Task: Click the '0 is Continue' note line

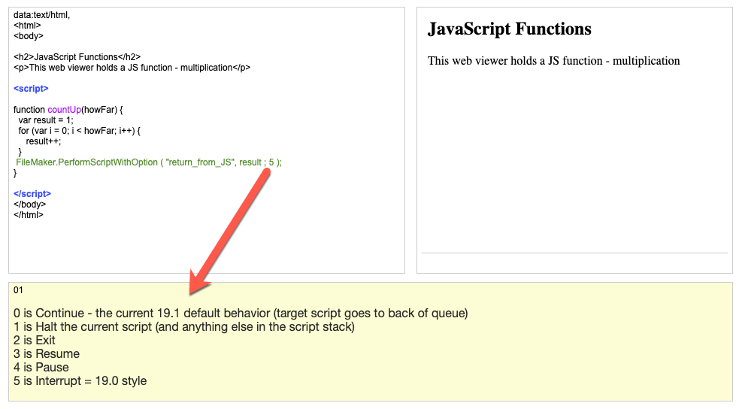Action: (241, 313)
